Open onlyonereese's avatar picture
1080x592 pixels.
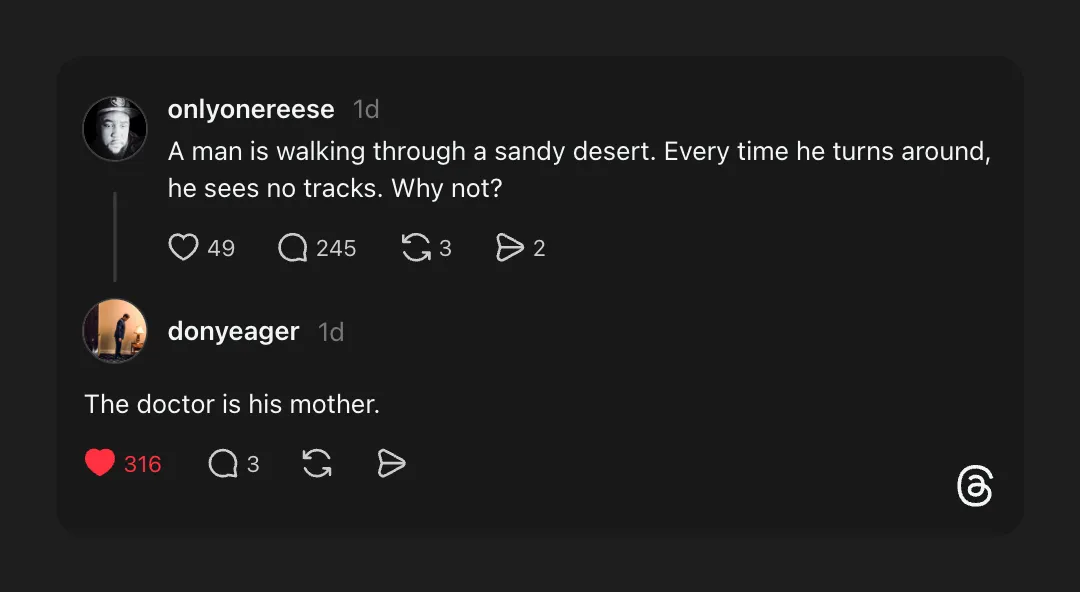tap(115, 128)
